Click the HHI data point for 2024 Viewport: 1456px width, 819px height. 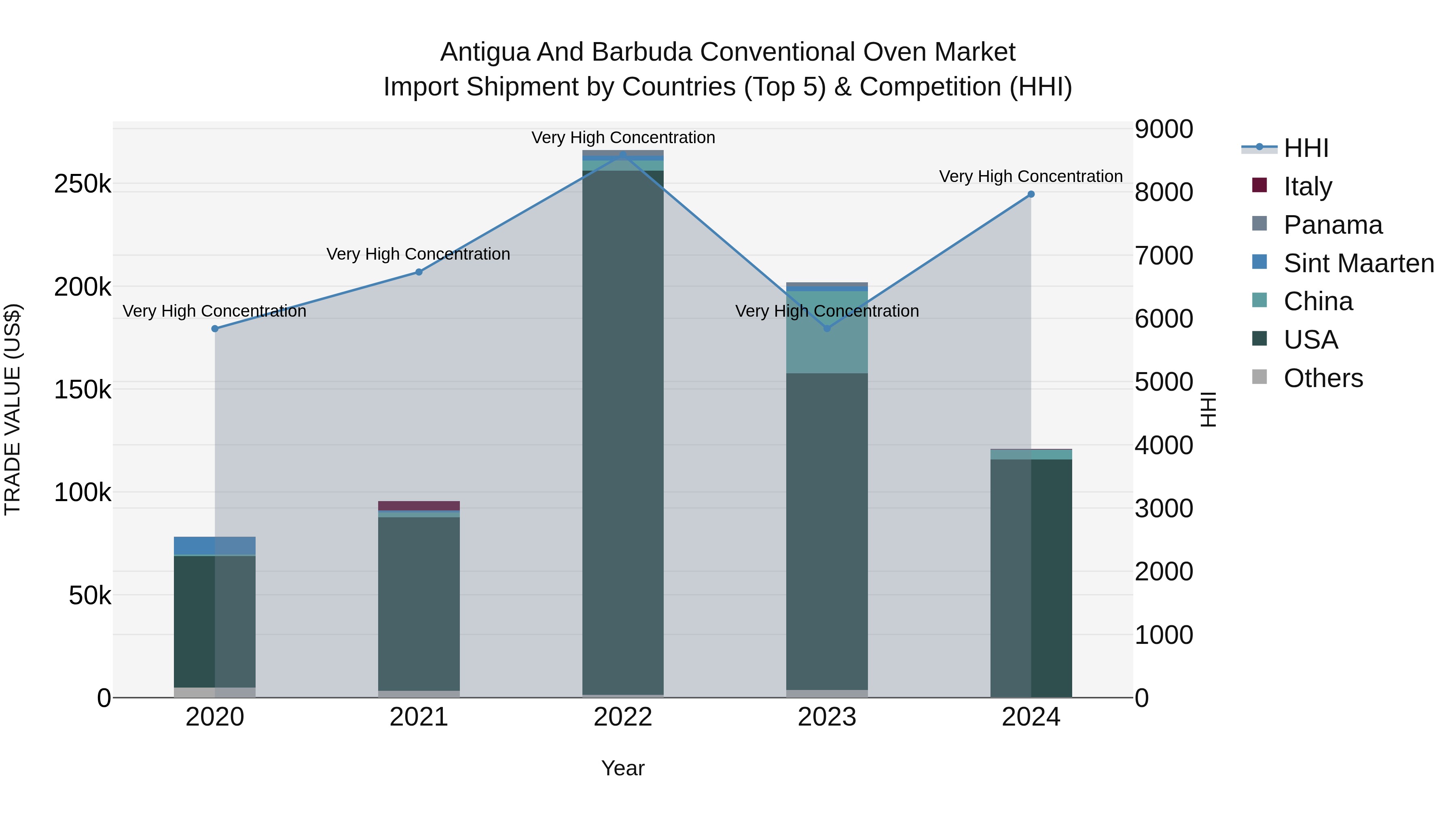tap(1031, 194)
